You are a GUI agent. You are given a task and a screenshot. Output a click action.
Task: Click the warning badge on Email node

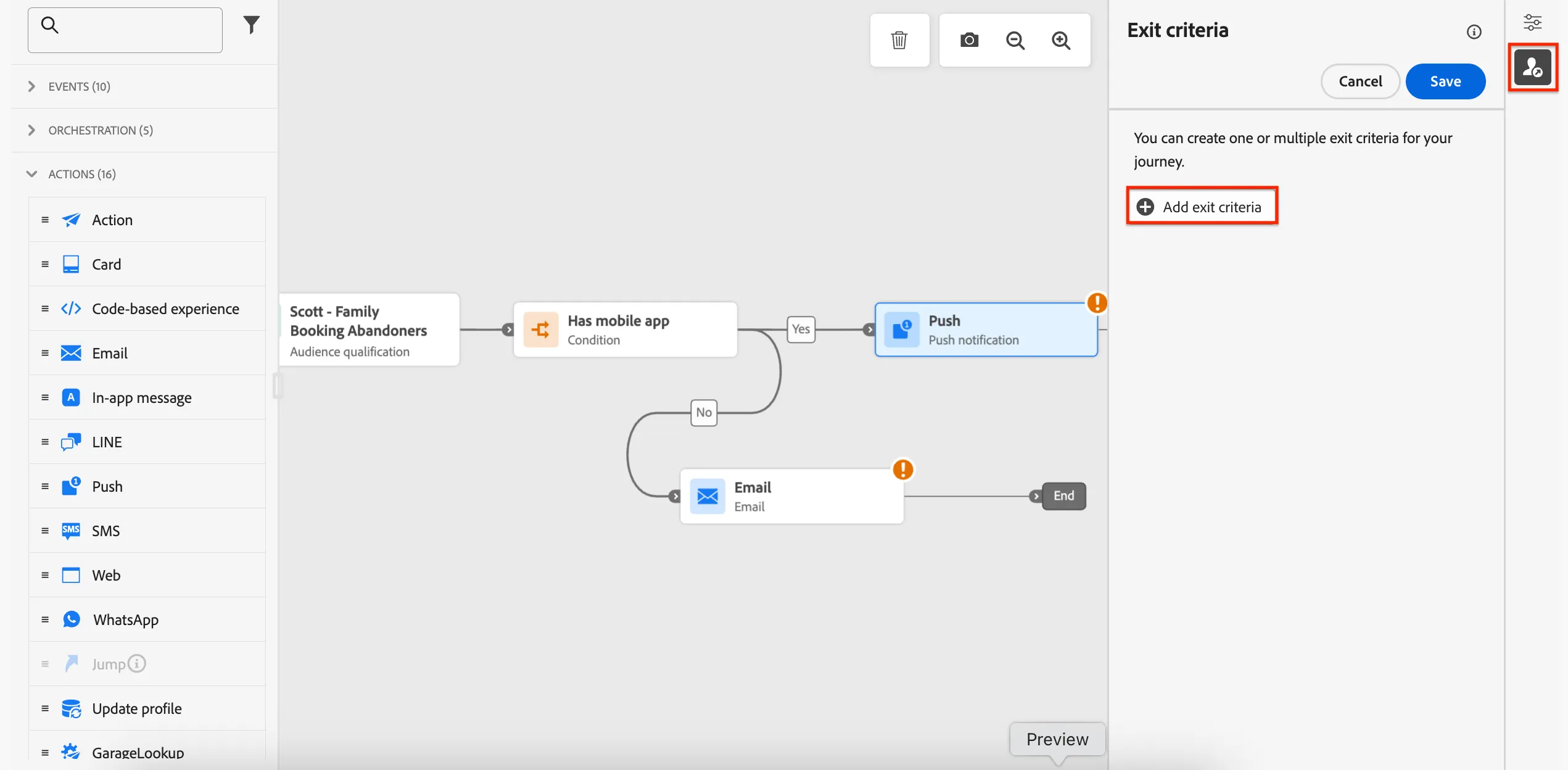click(903, 470)
